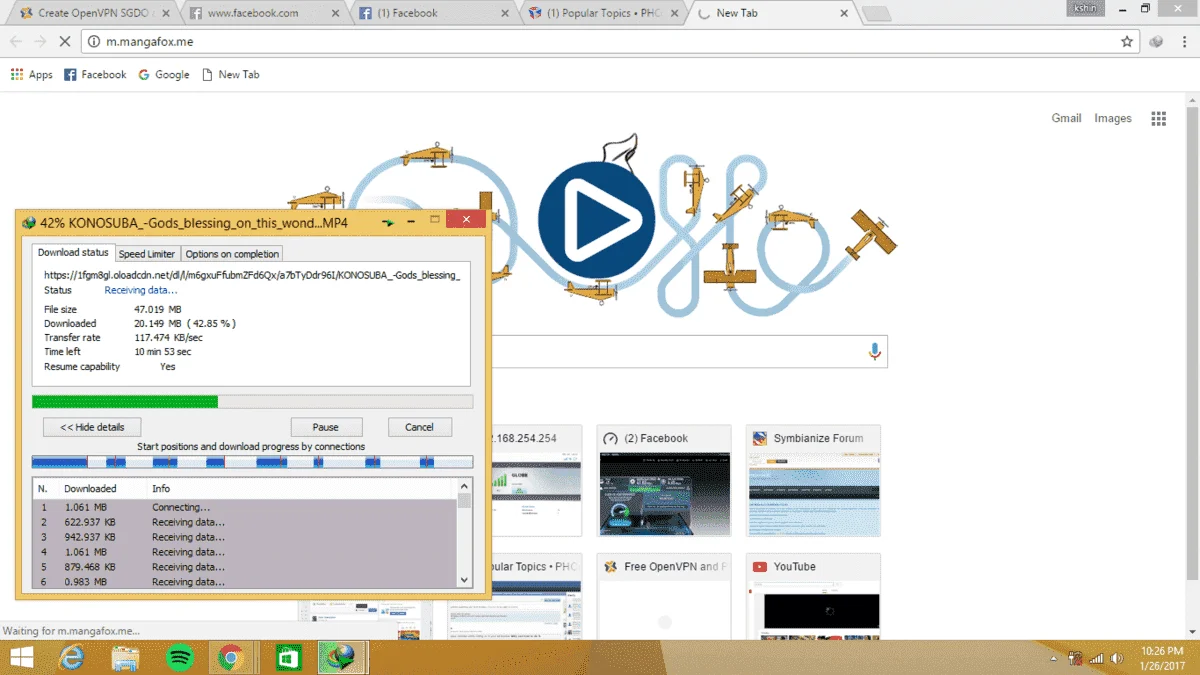The width and height of the screenshot is (1200, 675).
Task: Open the Images link
Action: click(x=1113, y=118)
